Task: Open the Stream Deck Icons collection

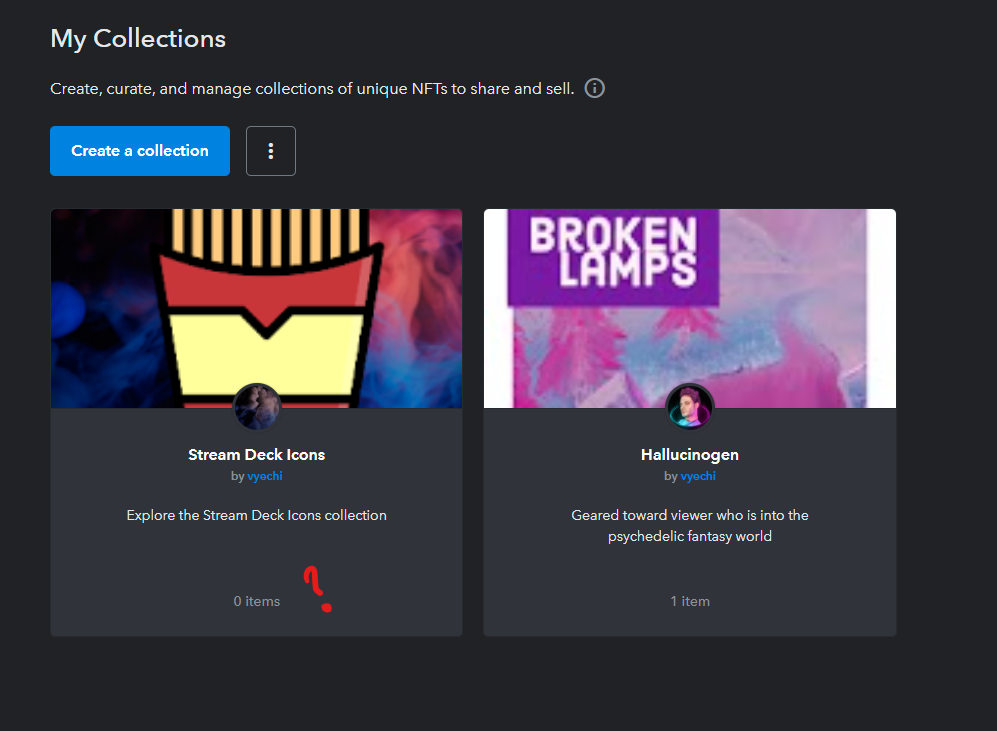Action: point(256,454)
